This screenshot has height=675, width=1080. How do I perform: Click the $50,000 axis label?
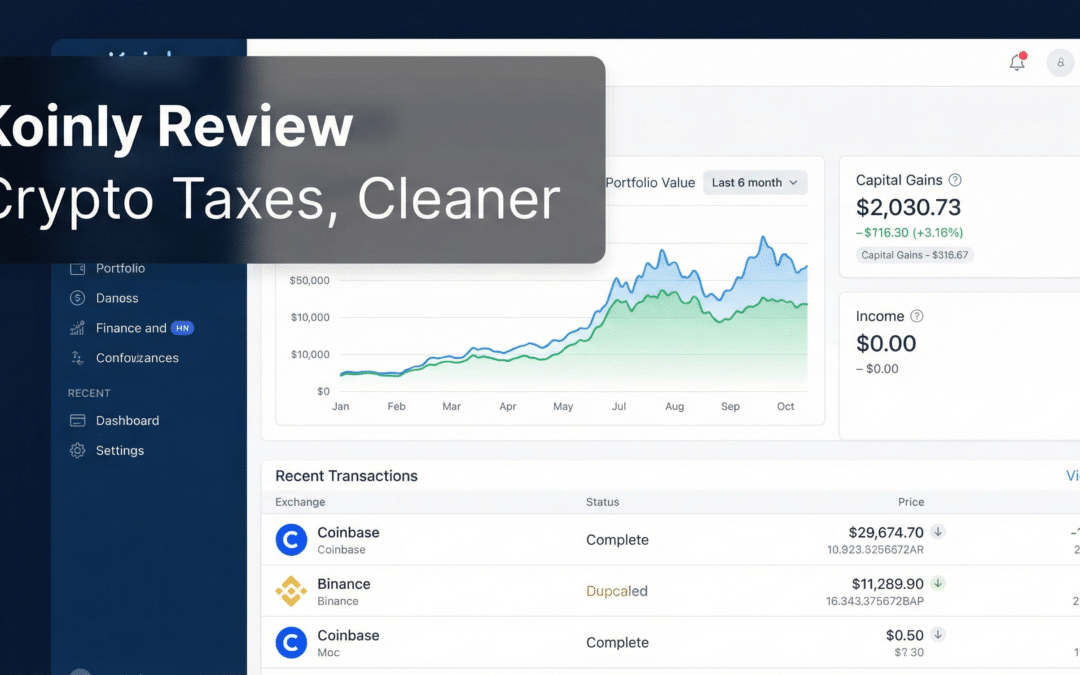click(x=309, y=280)
